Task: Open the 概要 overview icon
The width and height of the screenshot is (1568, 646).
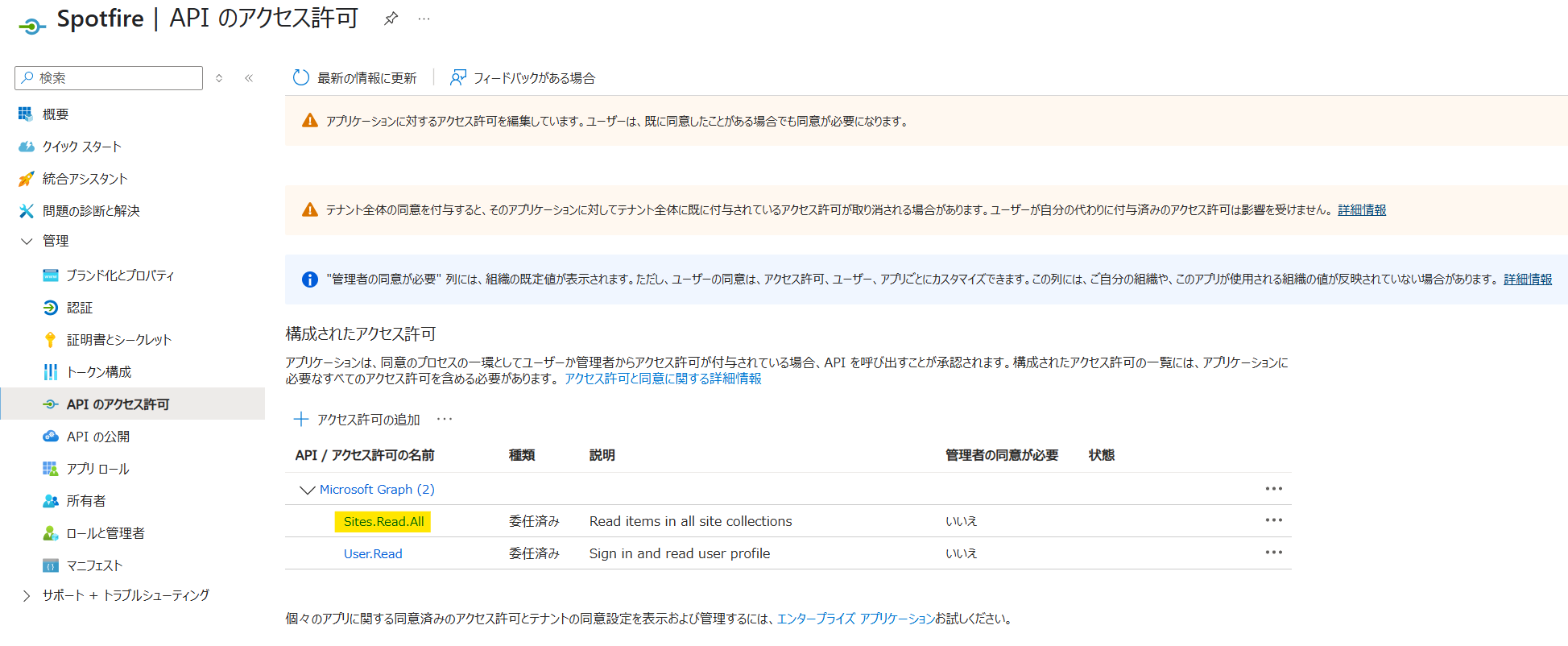Action: coord(26,114)
